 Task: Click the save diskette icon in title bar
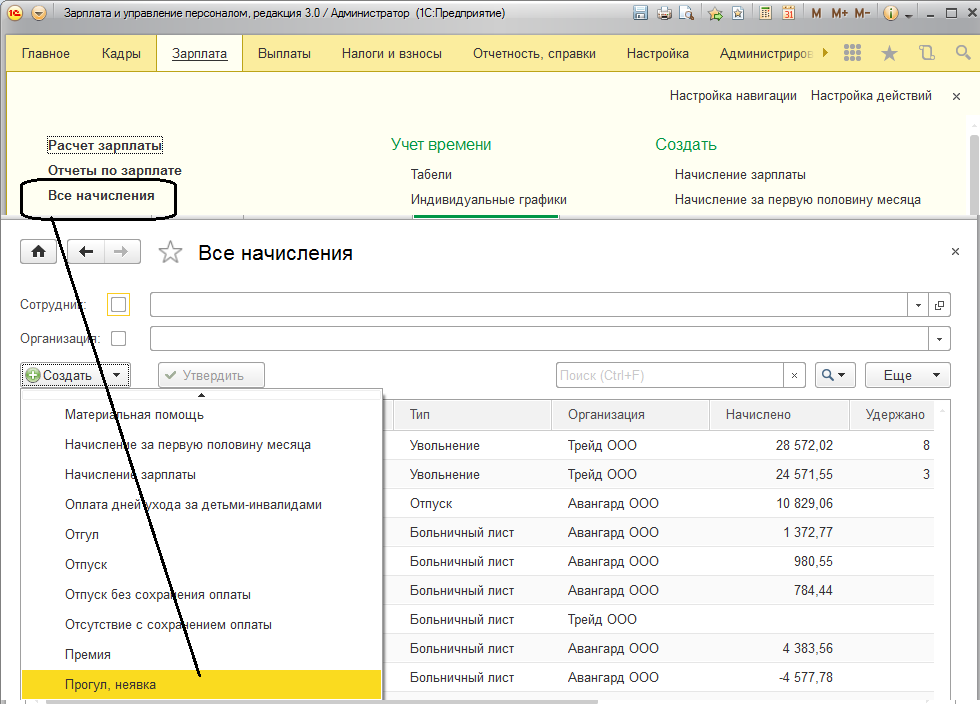(x=641, y=14)
